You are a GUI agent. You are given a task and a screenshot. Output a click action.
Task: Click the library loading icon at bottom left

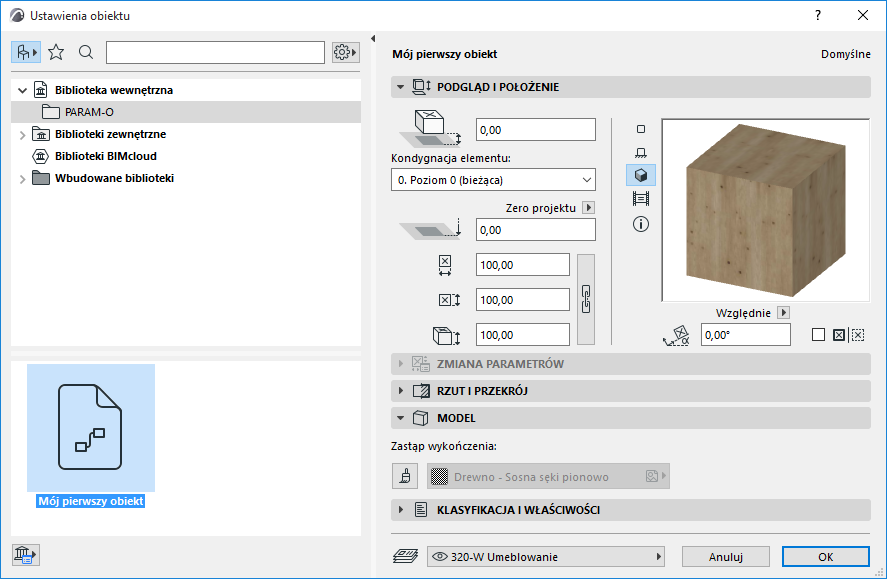[x=24, y=554]
